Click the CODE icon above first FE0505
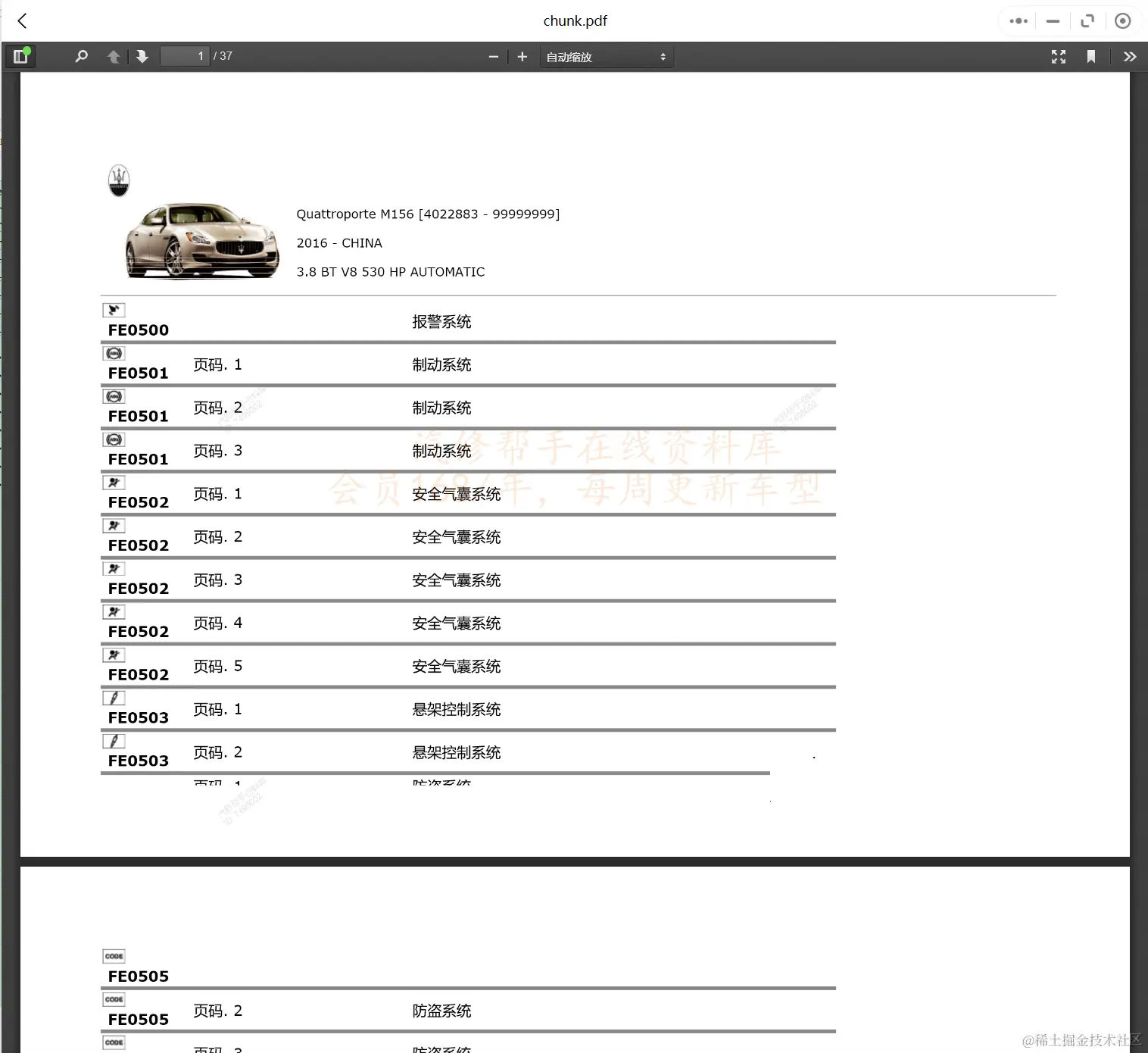The width and height of the screenshot is (1148, 1053). pyautogui.click(x=114, y=957)
